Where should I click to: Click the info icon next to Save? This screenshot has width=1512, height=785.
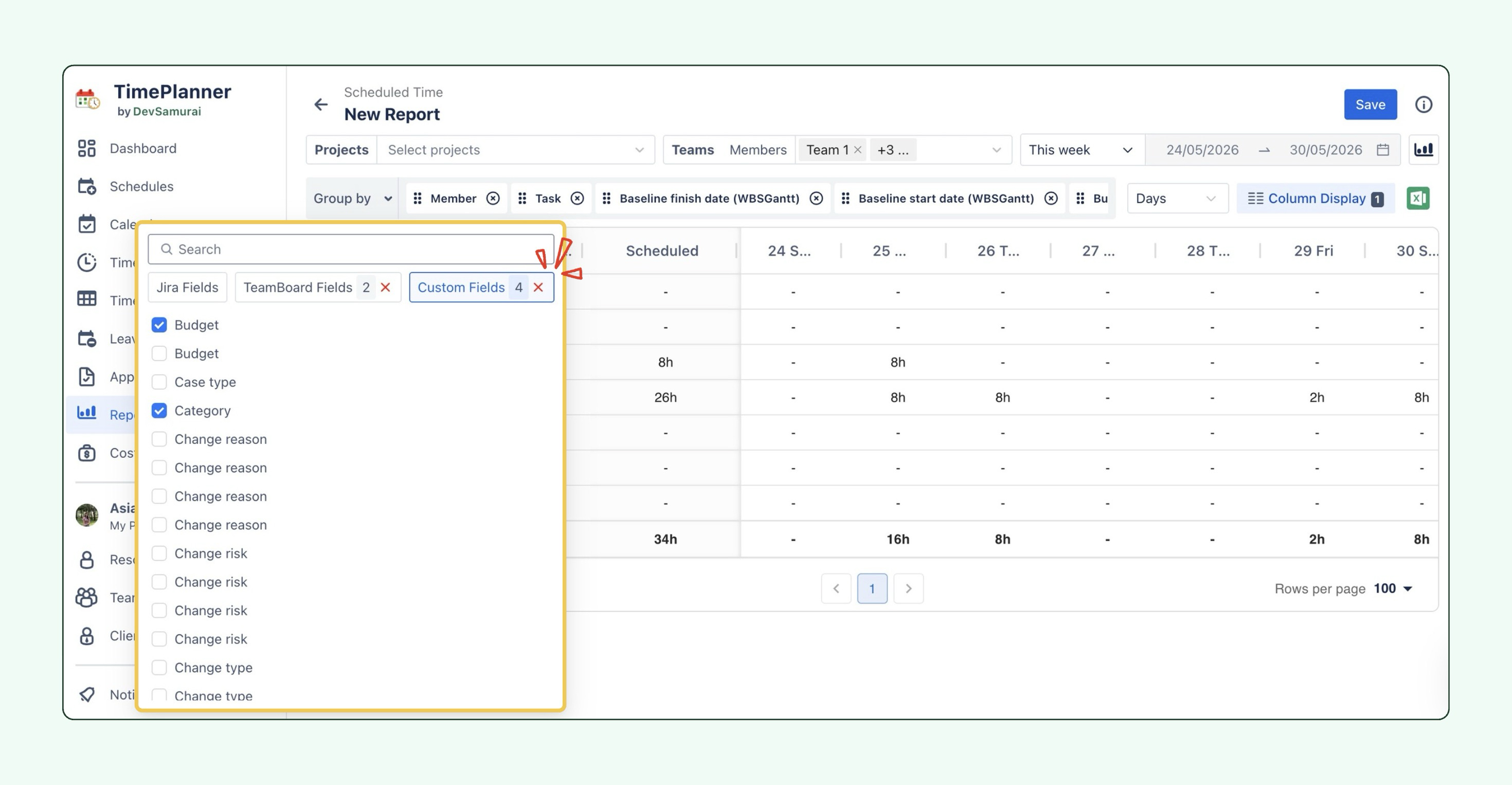coord(1424,104)
